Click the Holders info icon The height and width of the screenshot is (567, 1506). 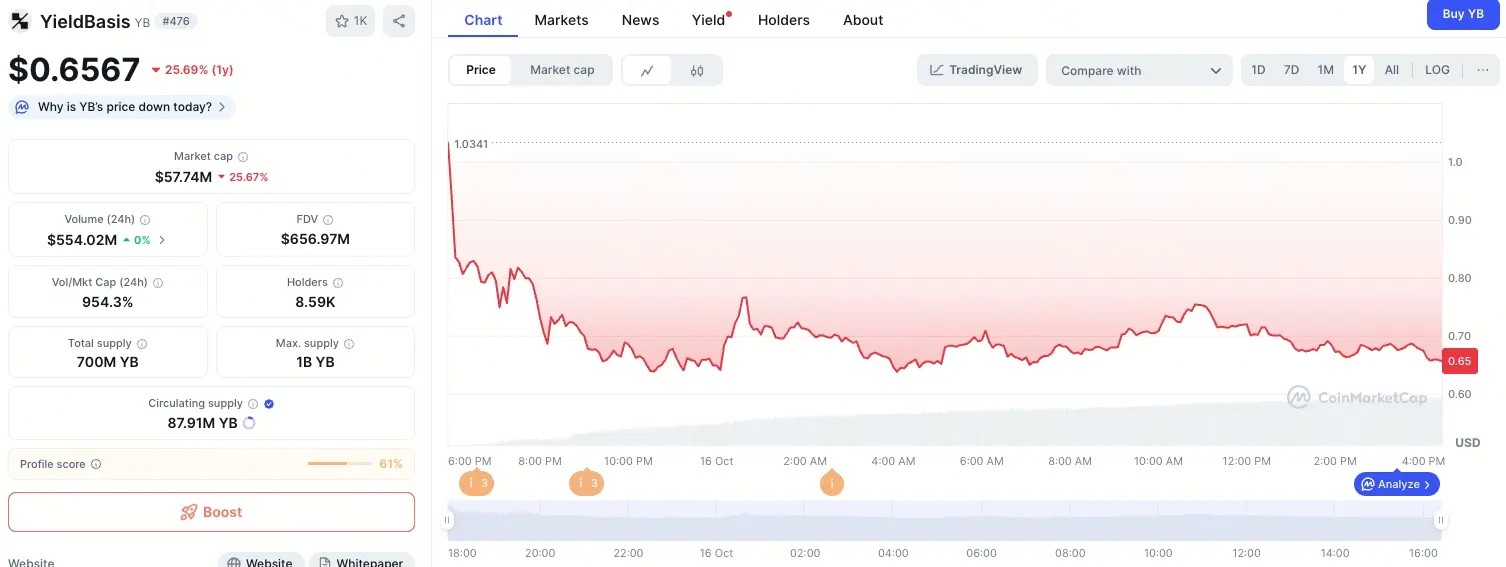[338, 283]
